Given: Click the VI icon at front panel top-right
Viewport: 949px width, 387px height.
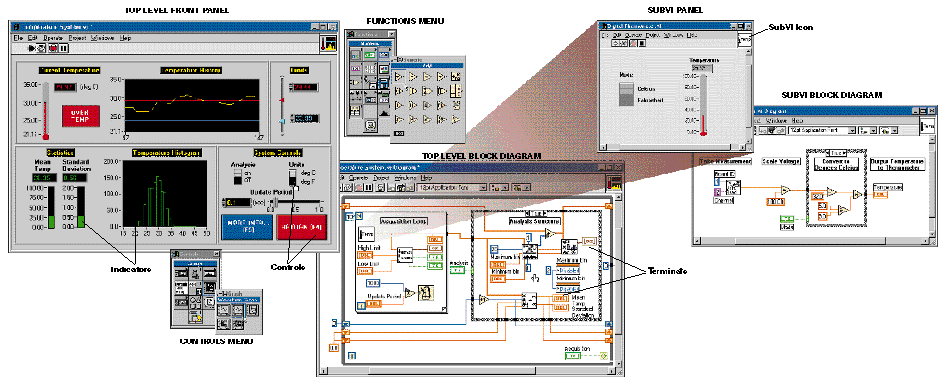Looking at the screenshot, I should tap(329, 44).
